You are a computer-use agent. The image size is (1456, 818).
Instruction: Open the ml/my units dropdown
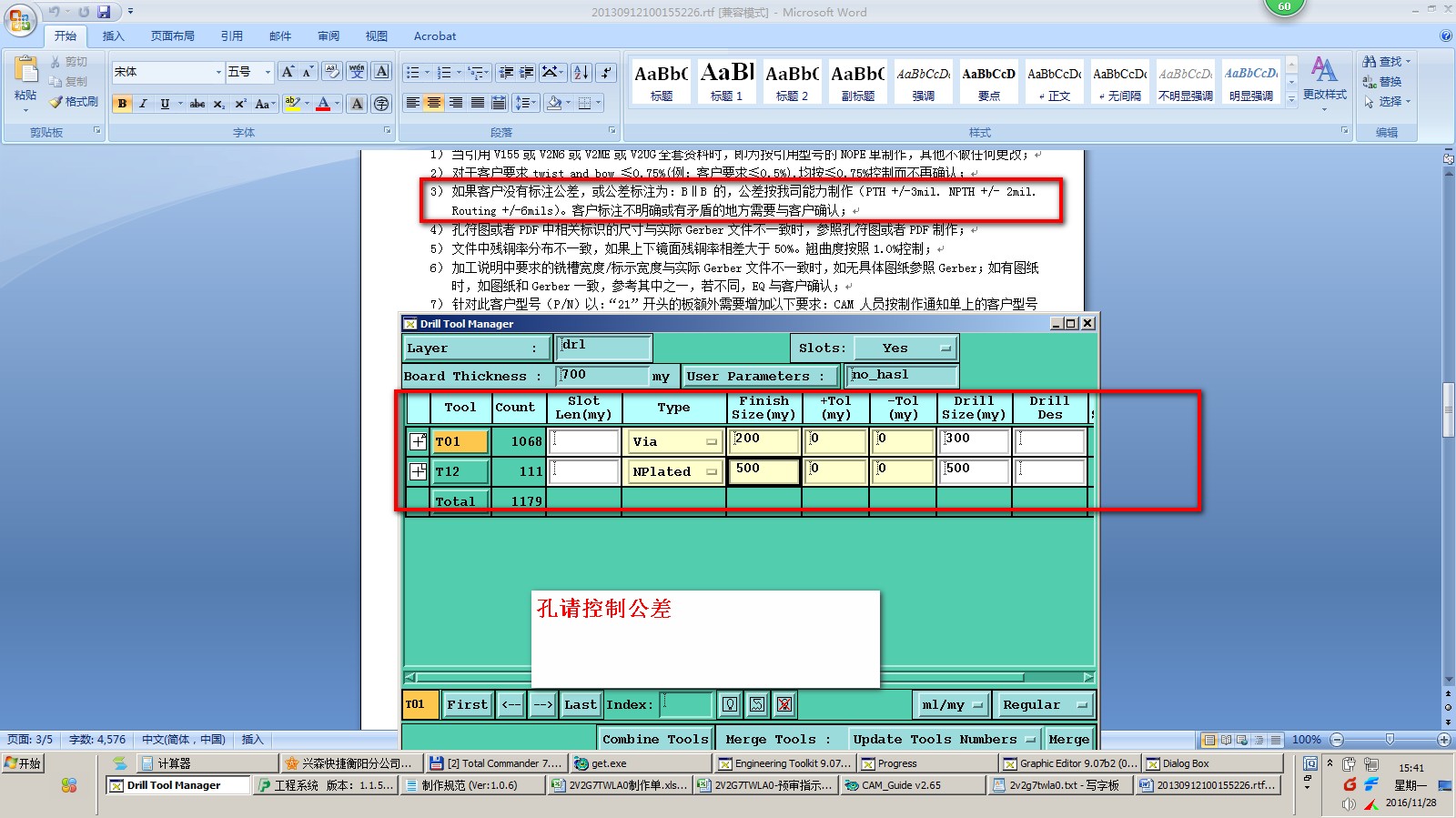(x=951, y=705)
